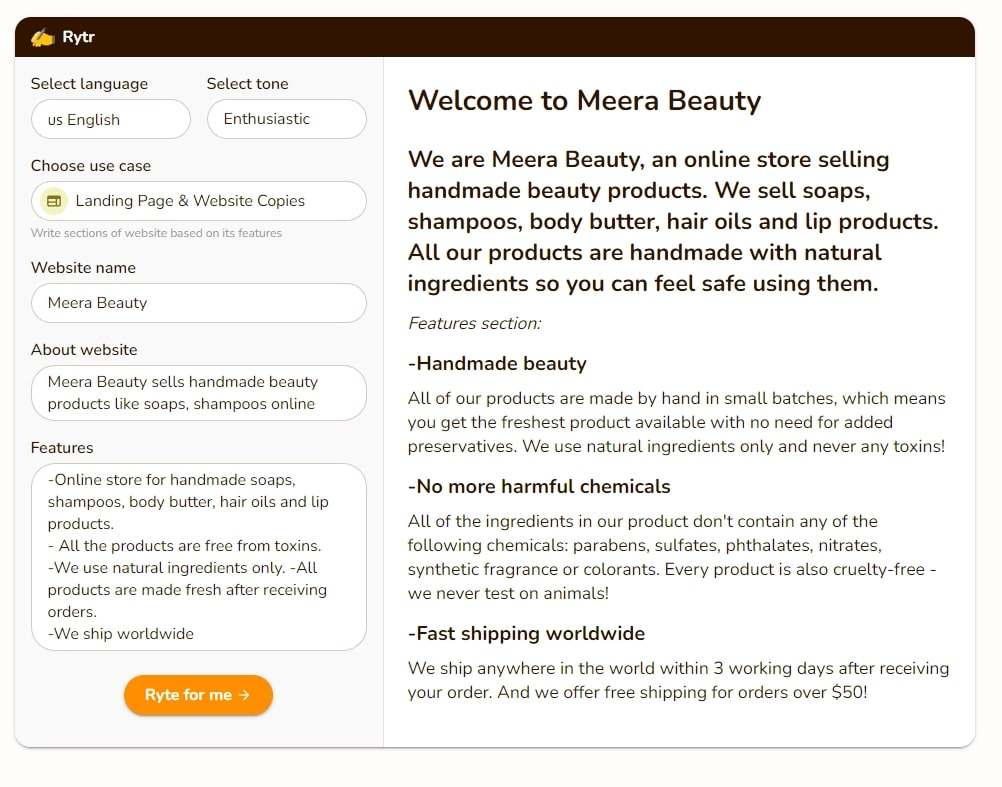
Task: Click the -Handmade beauty subheading
Action: [497, 363]
